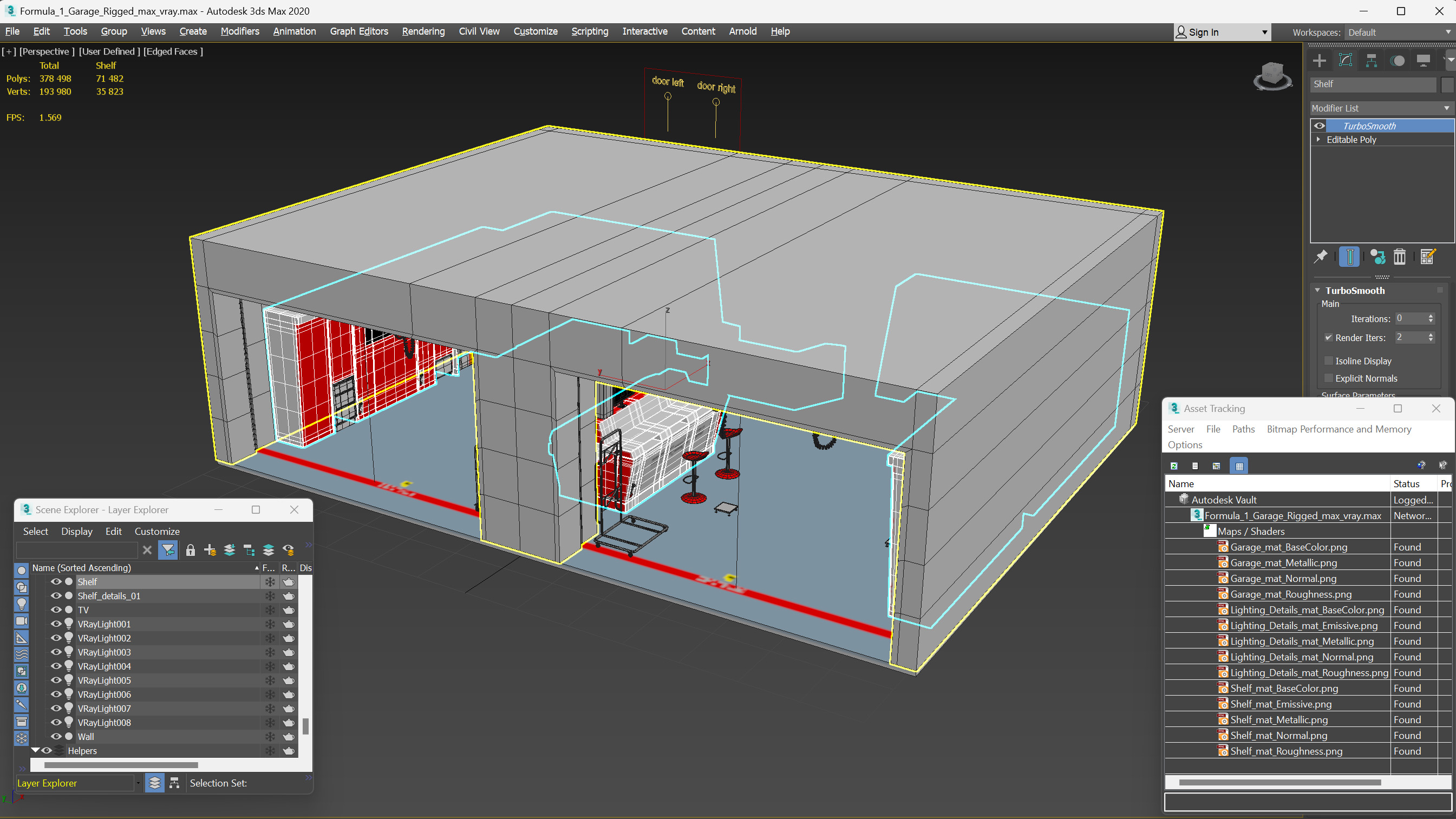Open the Modify tab in command panel
Viewport: 1456px width, 819px height.
tap(1346, 61)
